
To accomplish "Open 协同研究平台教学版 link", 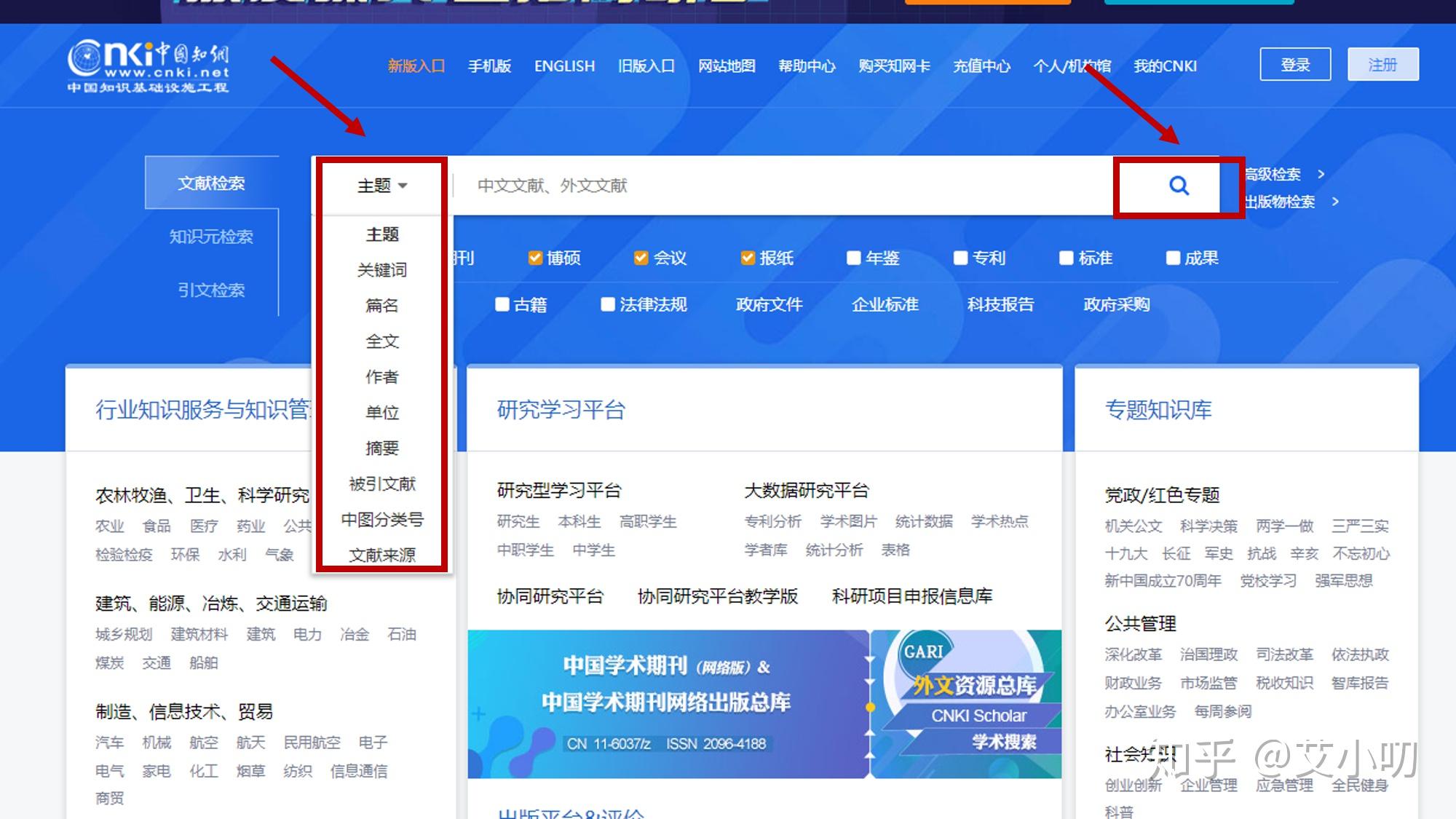I will [718, 596].
